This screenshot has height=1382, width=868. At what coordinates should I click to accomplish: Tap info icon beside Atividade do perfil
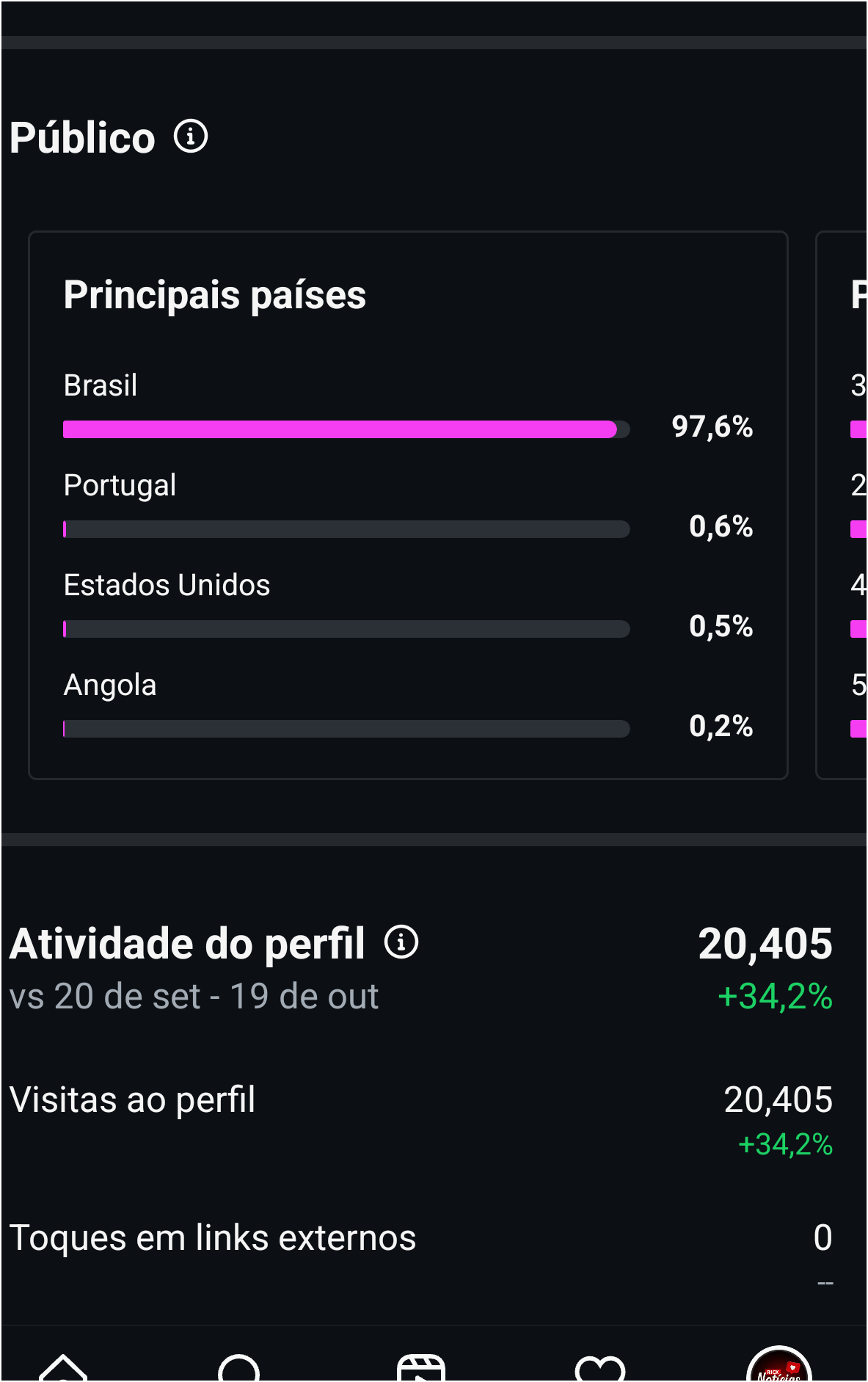401,942
